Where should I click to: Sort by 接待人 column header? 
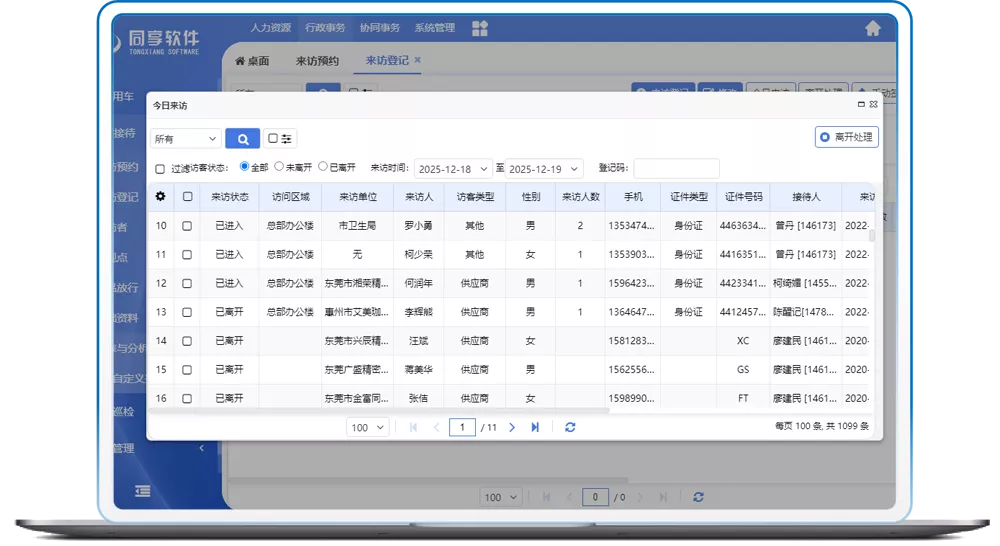click(x=806, y=196)
